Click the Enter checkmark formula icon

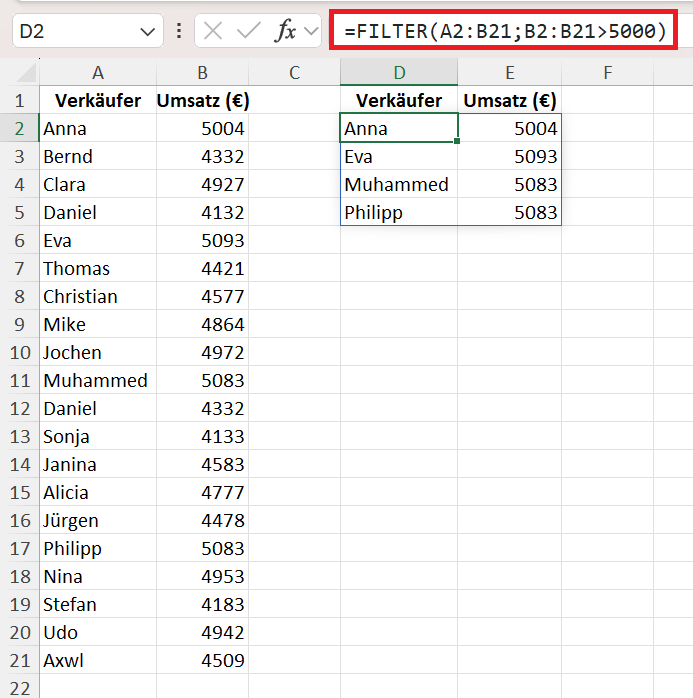(x=248, y=31)
